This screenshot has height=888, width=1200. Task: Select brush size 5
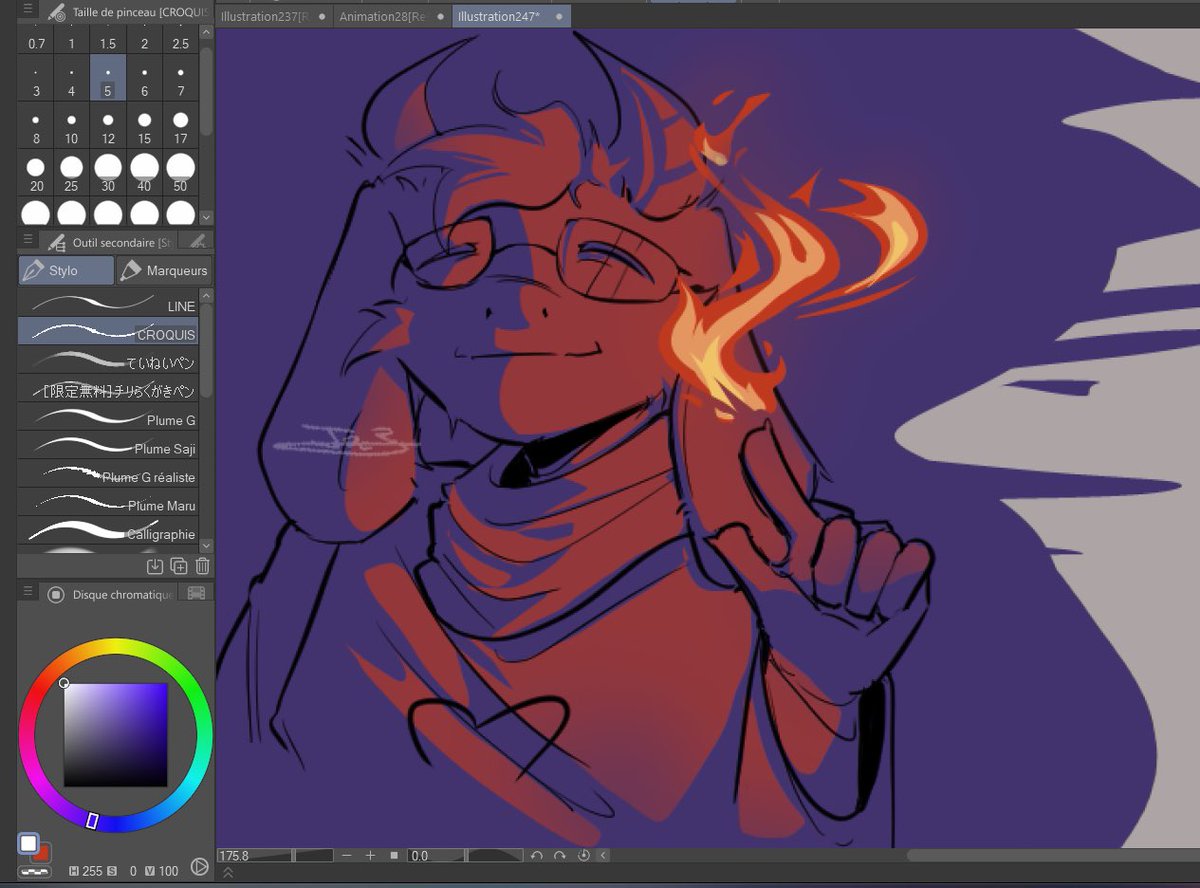pos(108,78)
